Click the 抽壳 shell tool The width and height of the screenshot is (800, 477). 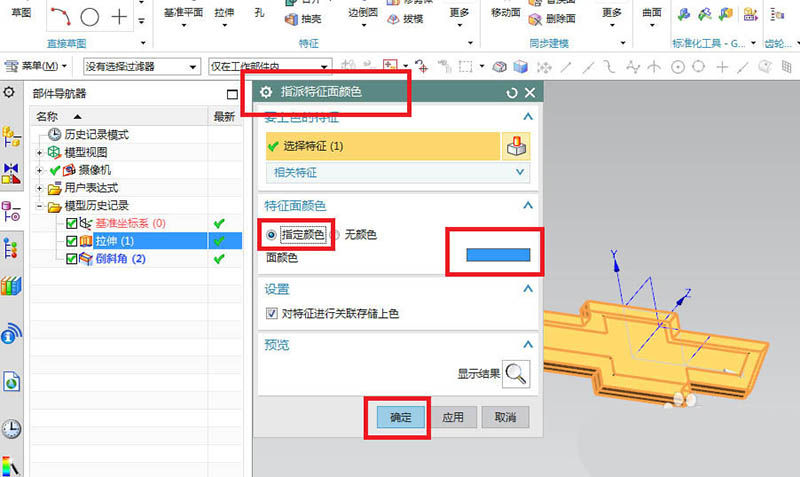coord(303,19)
